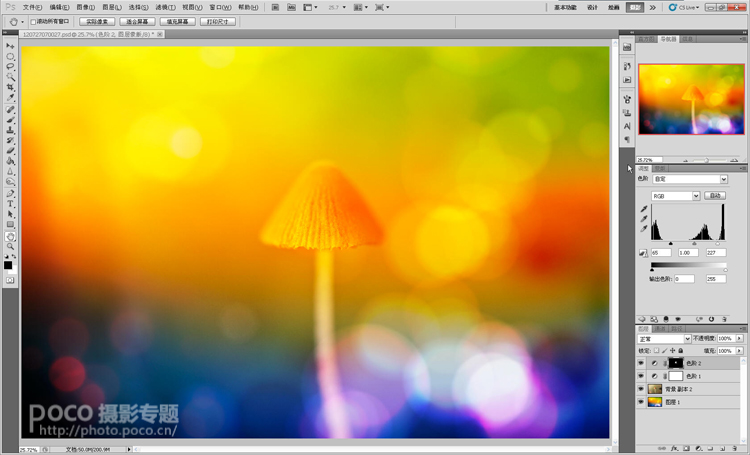Select the Brush tool

[x=10, y=120]
